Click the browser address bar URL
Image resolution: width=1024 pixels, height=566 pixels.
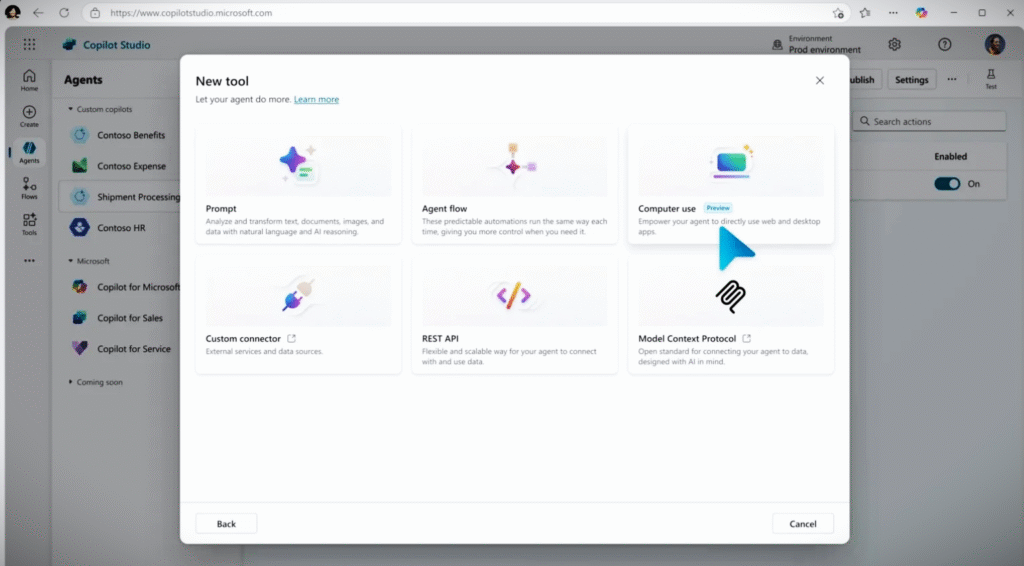[191, 12]
